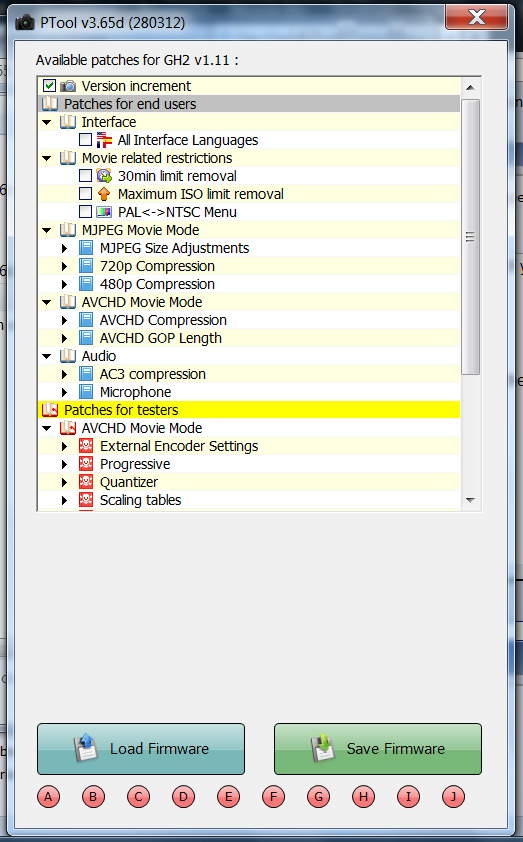Click the color bars icon for PAL<->NTSC Menu
Screen dimensions: 523x842
click(x=104, y=212)
